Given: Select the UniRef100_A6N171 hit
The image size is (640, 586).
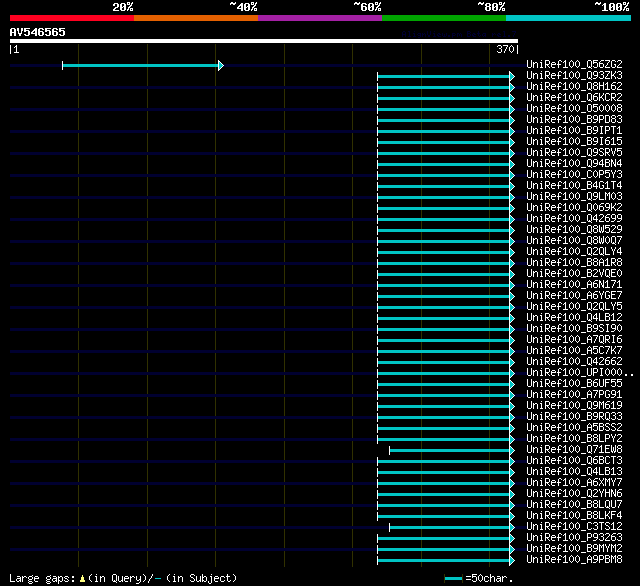Looking at the screenshot, I should pos(574,285).
